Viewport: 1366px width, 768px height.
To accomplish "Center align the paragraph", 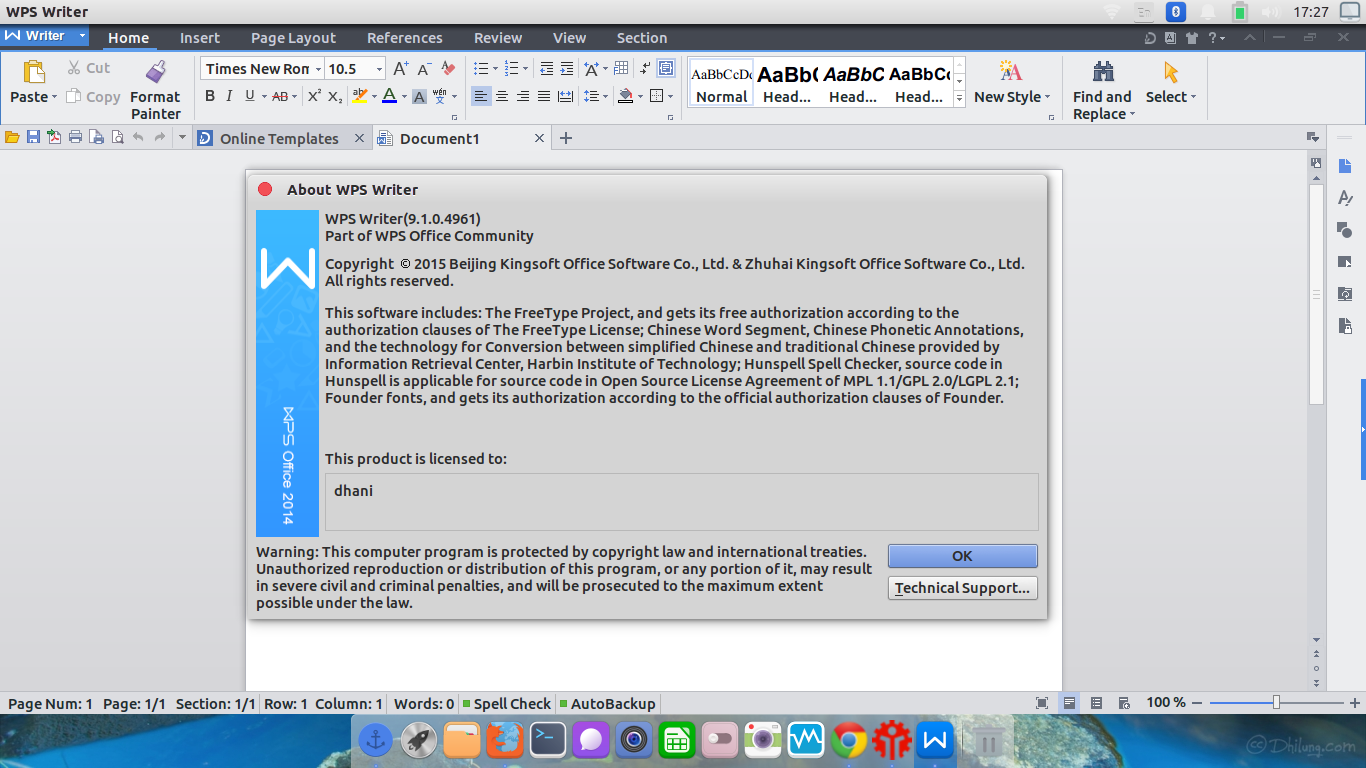I will [x=502, y=96].
